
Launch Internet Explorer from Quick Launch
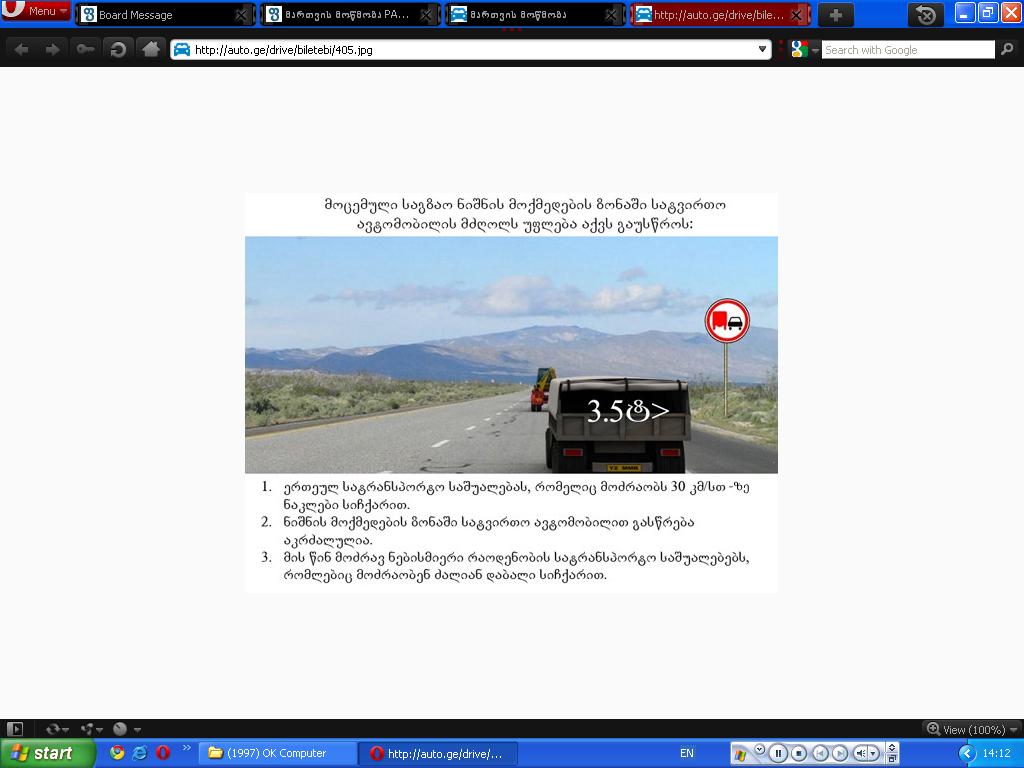click(140, 753)
